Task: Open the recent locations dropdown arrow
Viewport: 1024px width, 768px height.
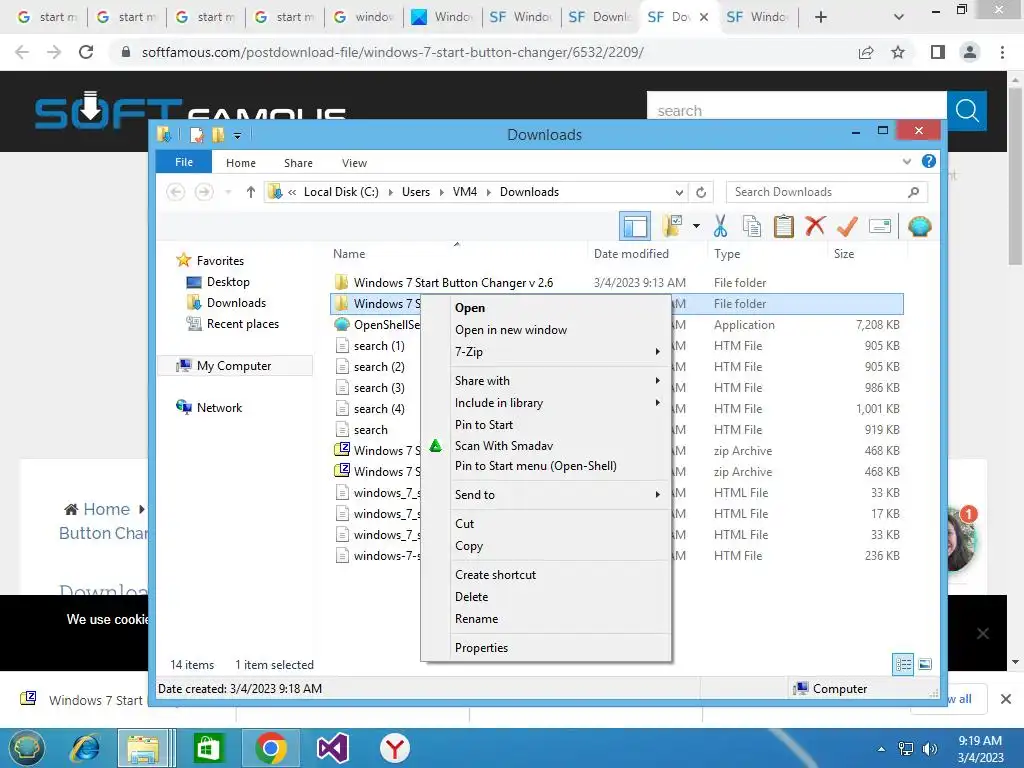Action: pos(228,192)
